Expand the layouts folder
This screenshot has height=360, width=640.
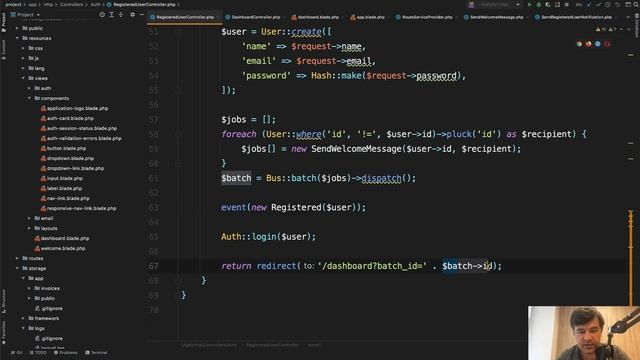pos(29,228)
